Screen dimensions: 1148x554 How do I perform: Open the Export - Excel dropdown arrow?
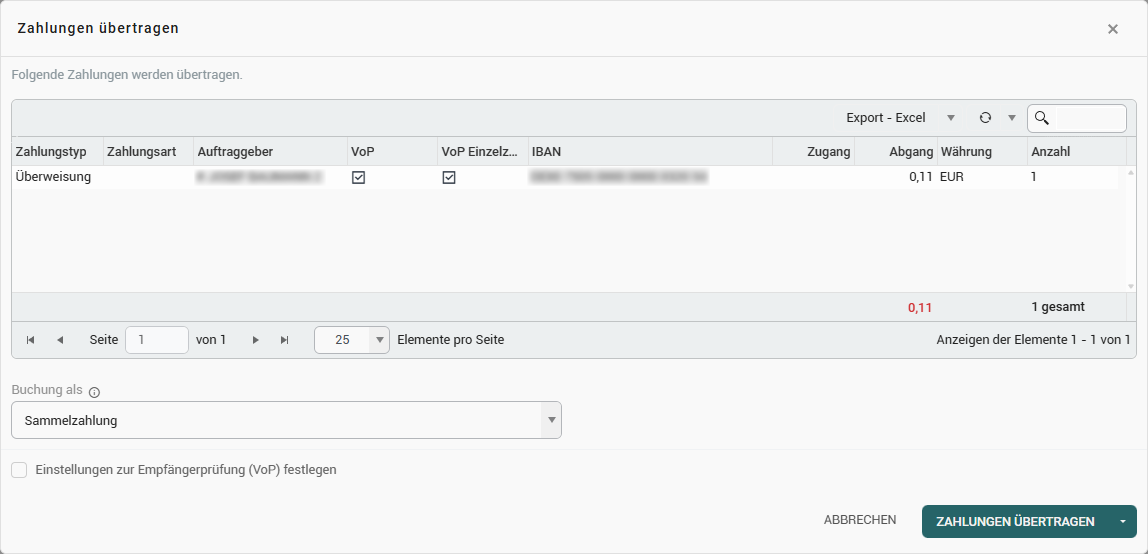[x=951, y=118]
